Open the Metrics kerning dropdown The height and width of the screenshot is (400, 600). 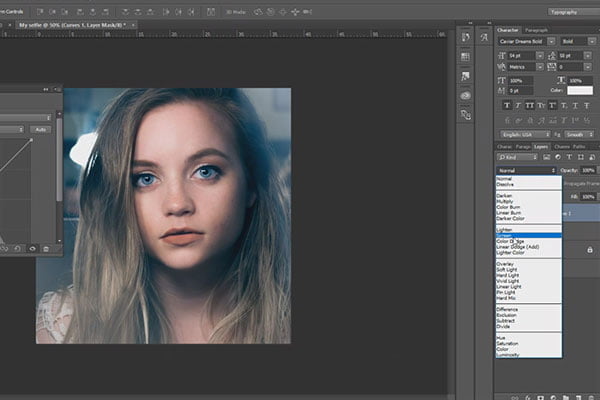540,67
